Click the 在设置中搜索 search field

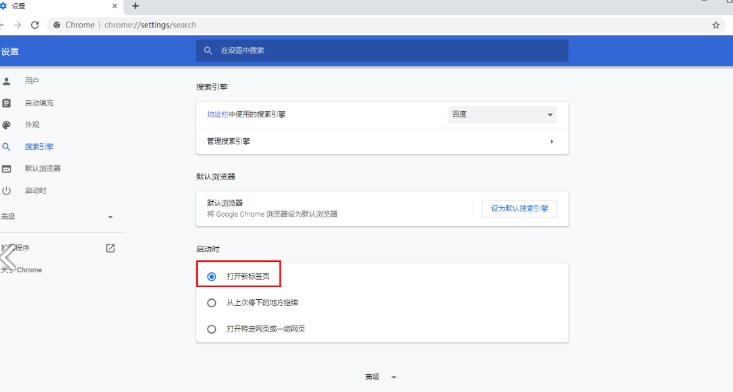click(382, 50)
